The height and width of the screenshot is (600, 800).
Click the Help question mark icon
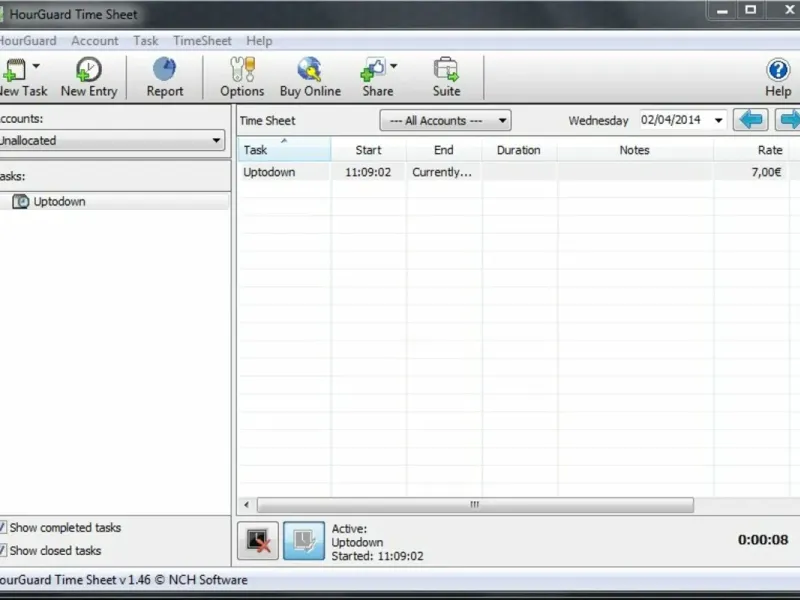point(778,70)
